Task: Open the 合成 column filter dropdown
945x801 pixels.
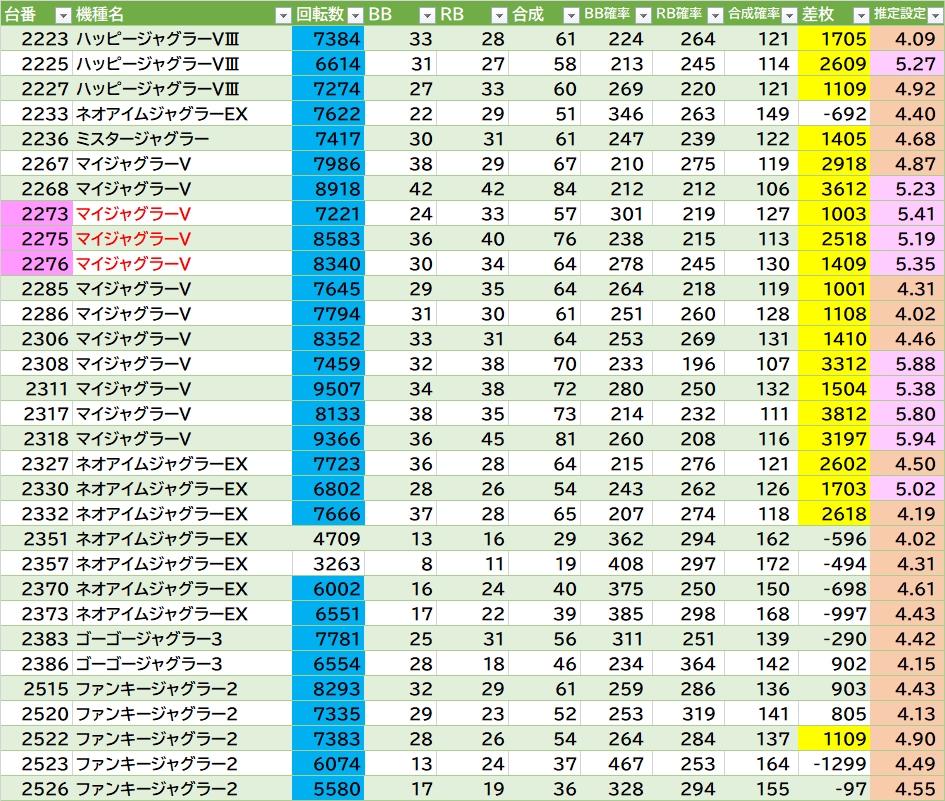Action: coord(571,16)
